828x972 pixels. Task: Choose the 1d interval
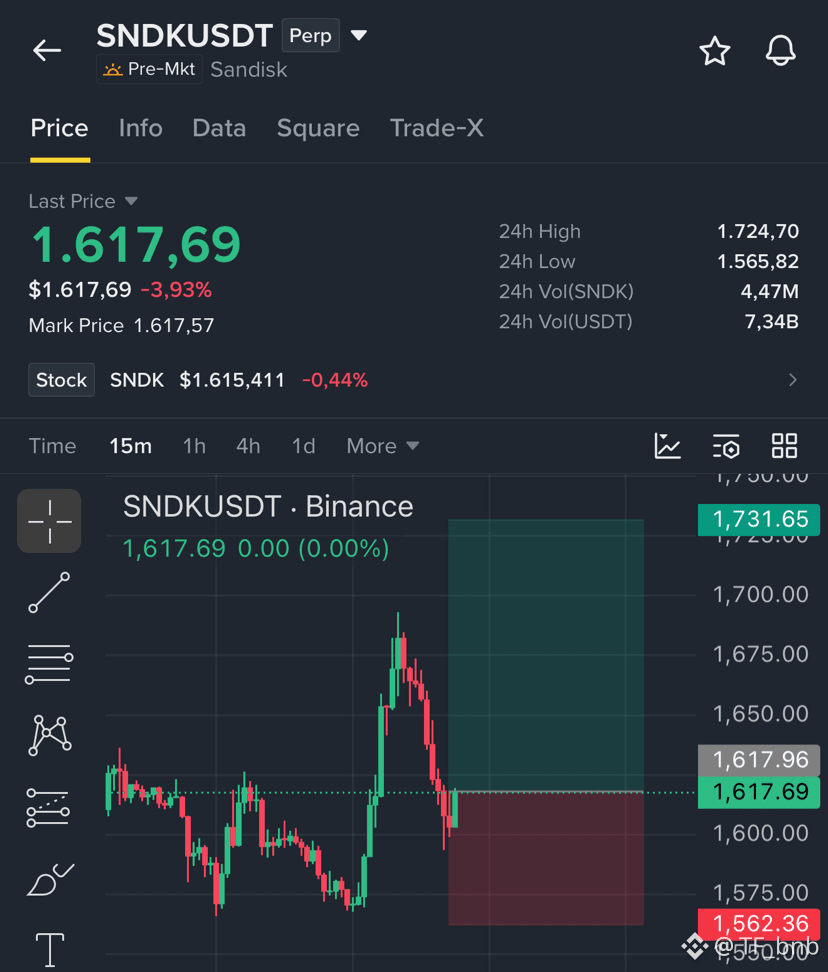click(304, 446)
